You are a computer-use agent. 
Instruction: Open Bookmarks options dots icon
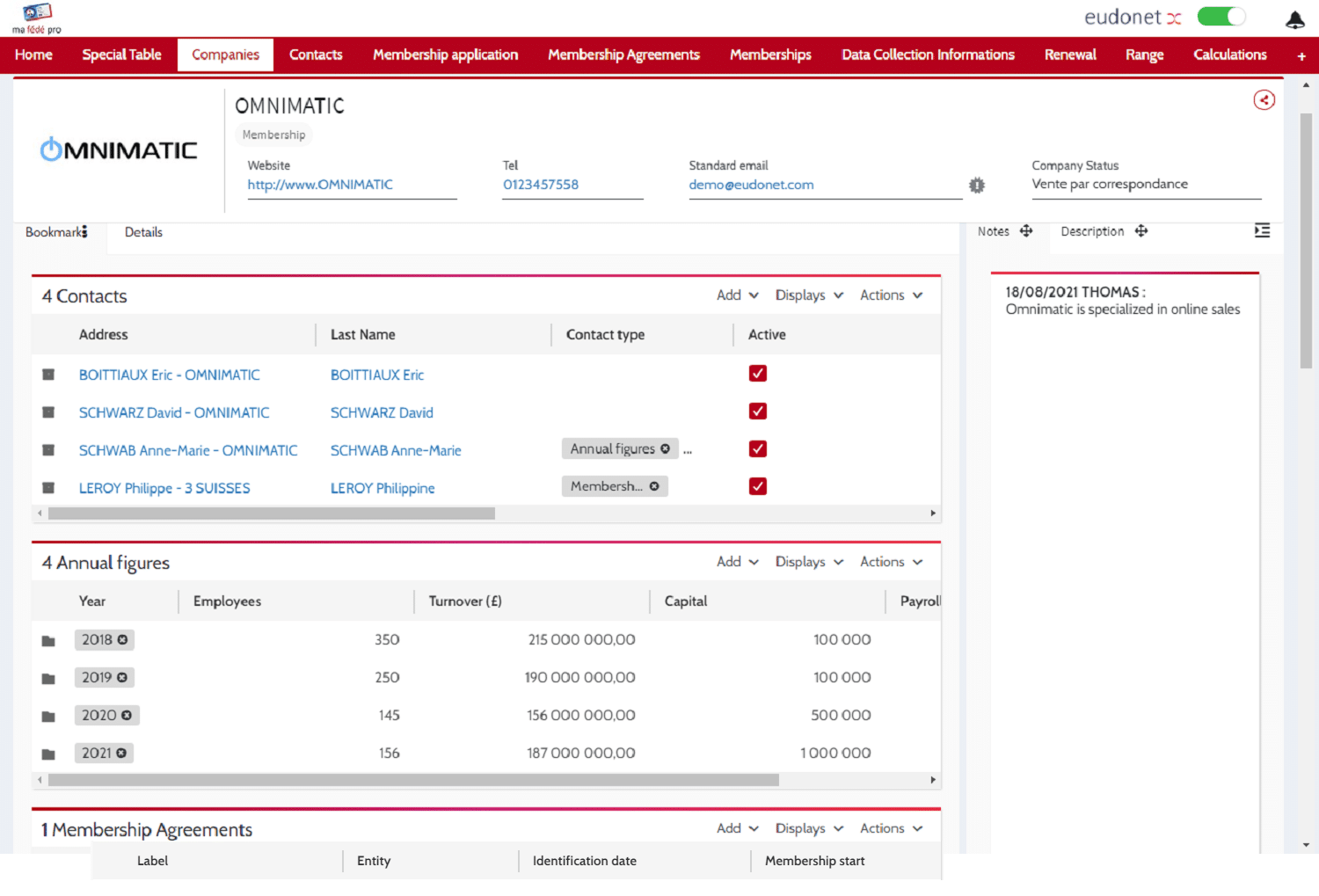84,232
